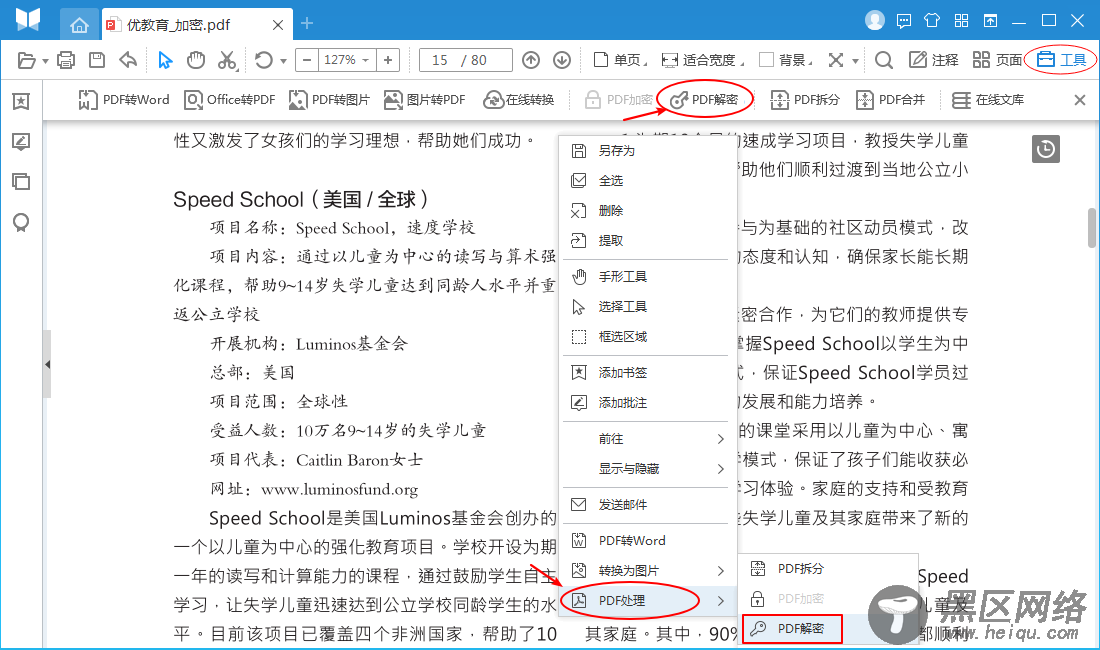Select the arrow selection tool
The width and height of the screenshot is (1100, 650).
click(165, 60)
